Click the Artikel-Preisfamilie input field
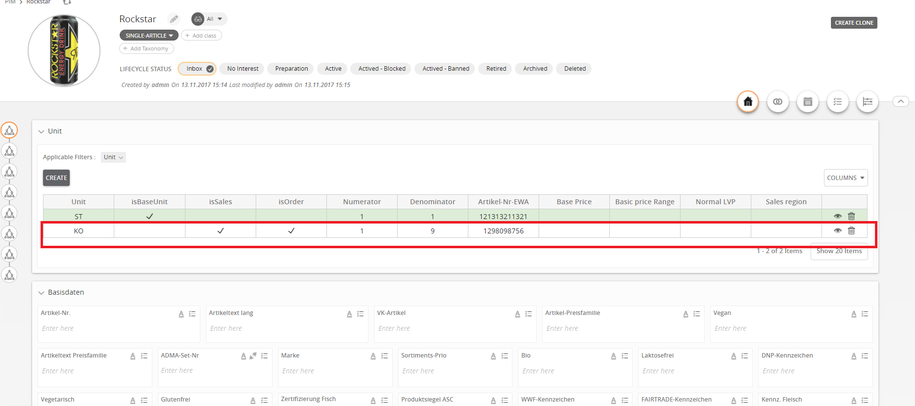Image resolution: width=915 pixels, height=406 pixels. (x=623, y=328)
